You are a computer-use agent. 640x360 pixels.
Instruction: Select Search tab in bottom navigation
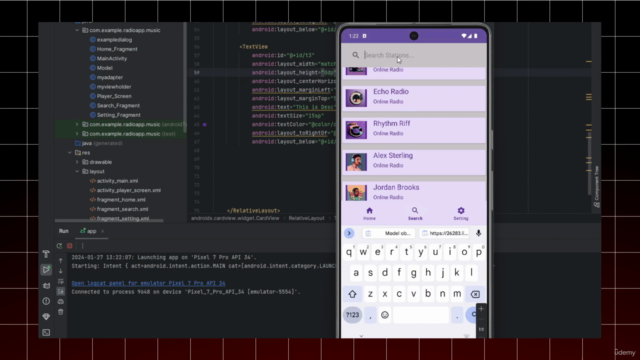415,213
